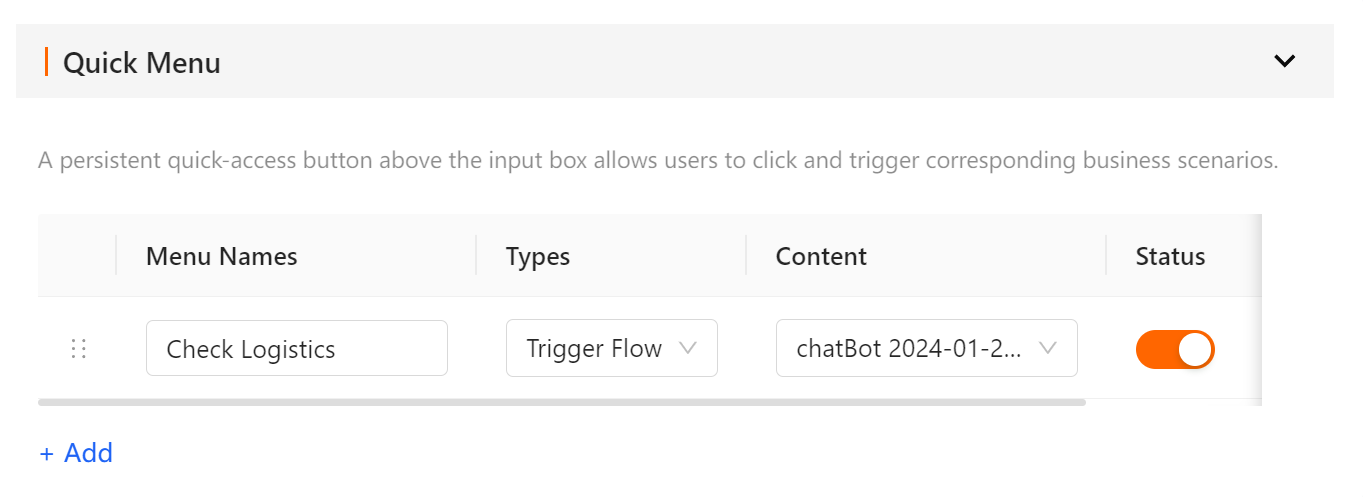Image resolution: width=1363 pixels, height=497 pixels.
Task: Click the Quick Menu section title
Action: [142, 62]
